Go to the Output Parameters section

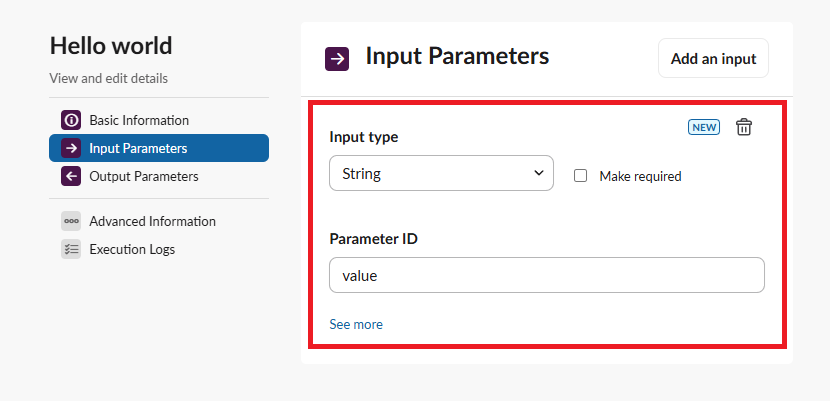pos(143,177)
